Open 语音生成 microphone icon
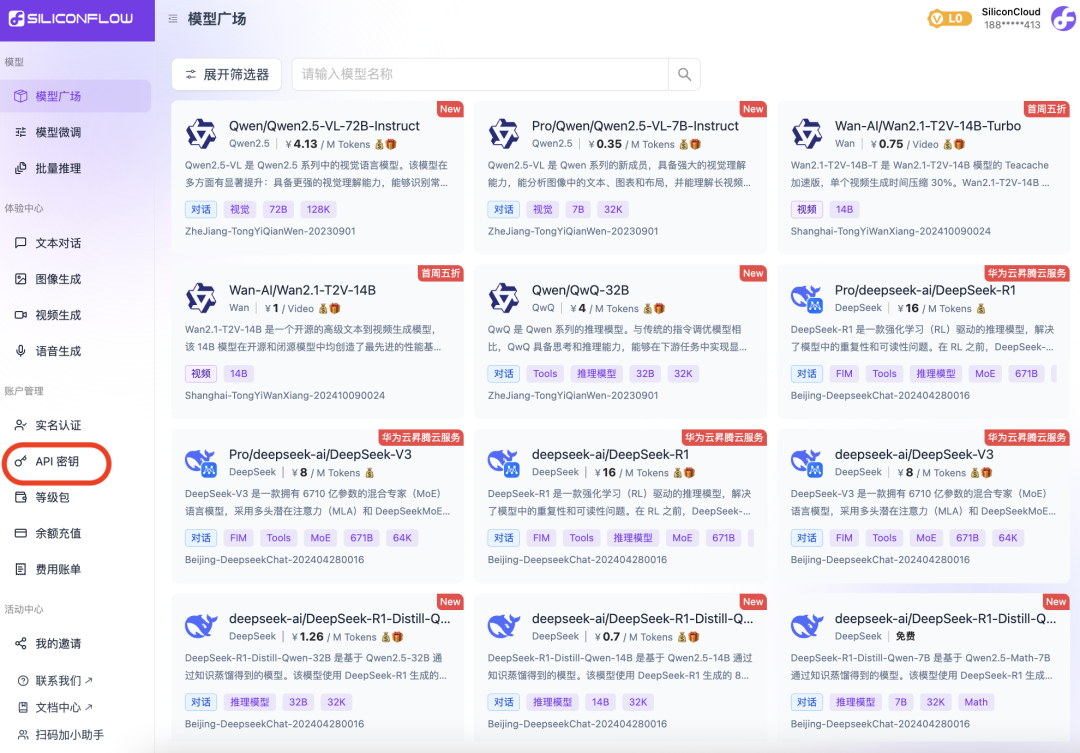This screenshot has width=1080, height=753. point(20,350)
